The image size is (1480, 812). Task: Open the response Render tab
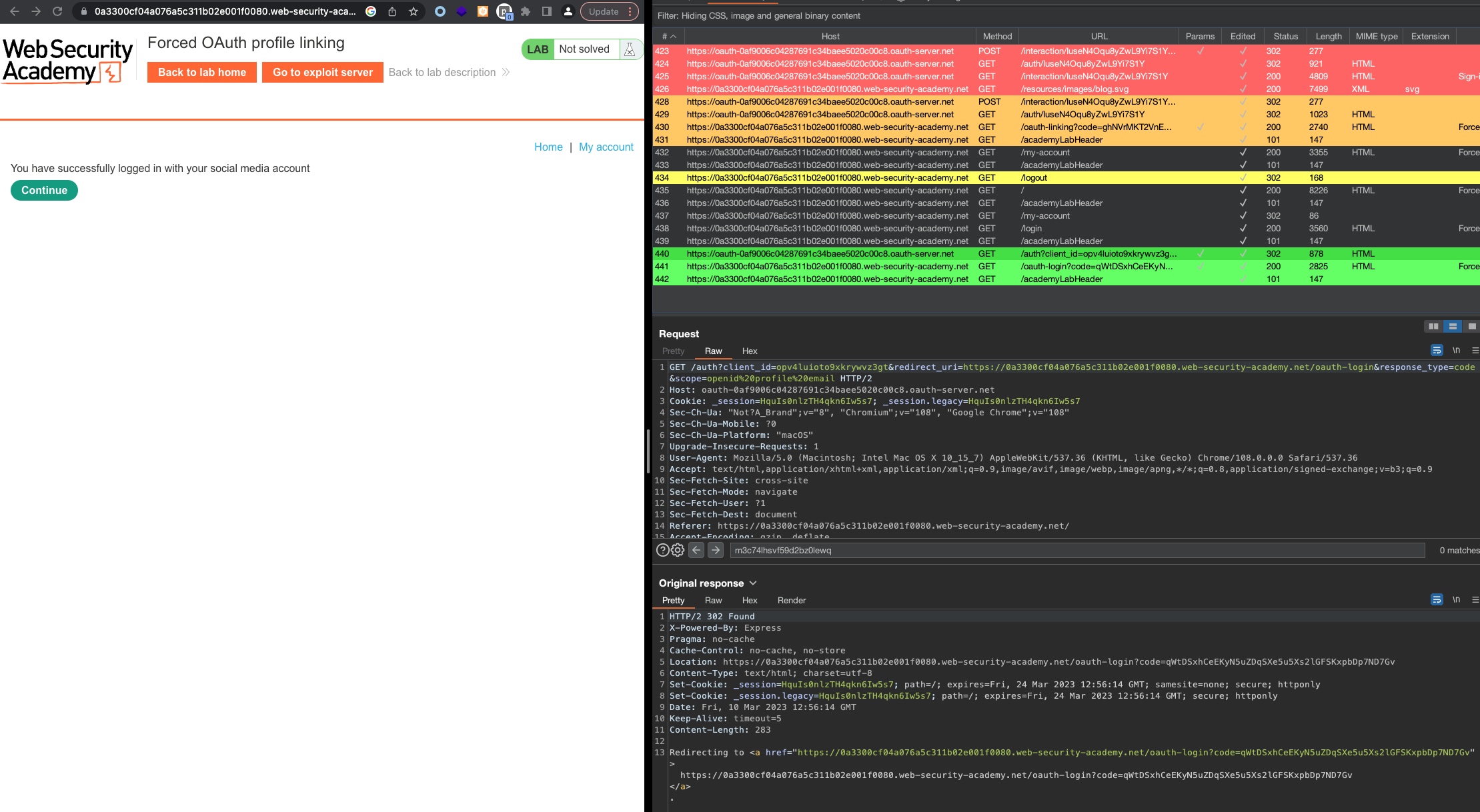click(791, 601)
